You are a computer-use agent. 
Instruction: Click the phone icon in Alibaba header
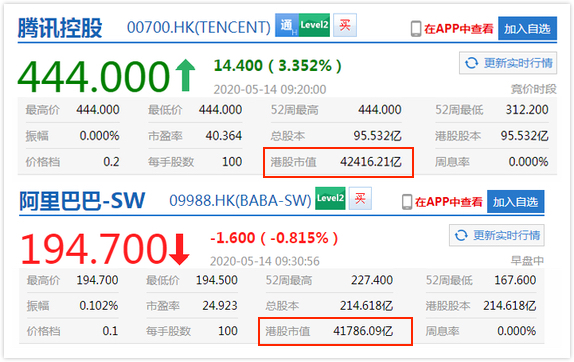[407, 202]
